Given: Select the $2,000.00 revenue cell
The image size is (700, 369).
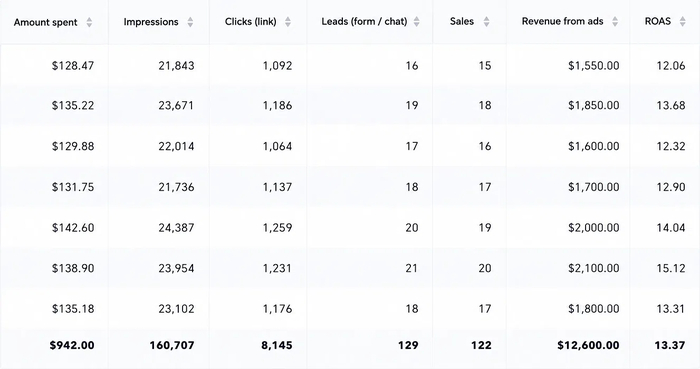Looking at the screenshot, I should point(594,228).
